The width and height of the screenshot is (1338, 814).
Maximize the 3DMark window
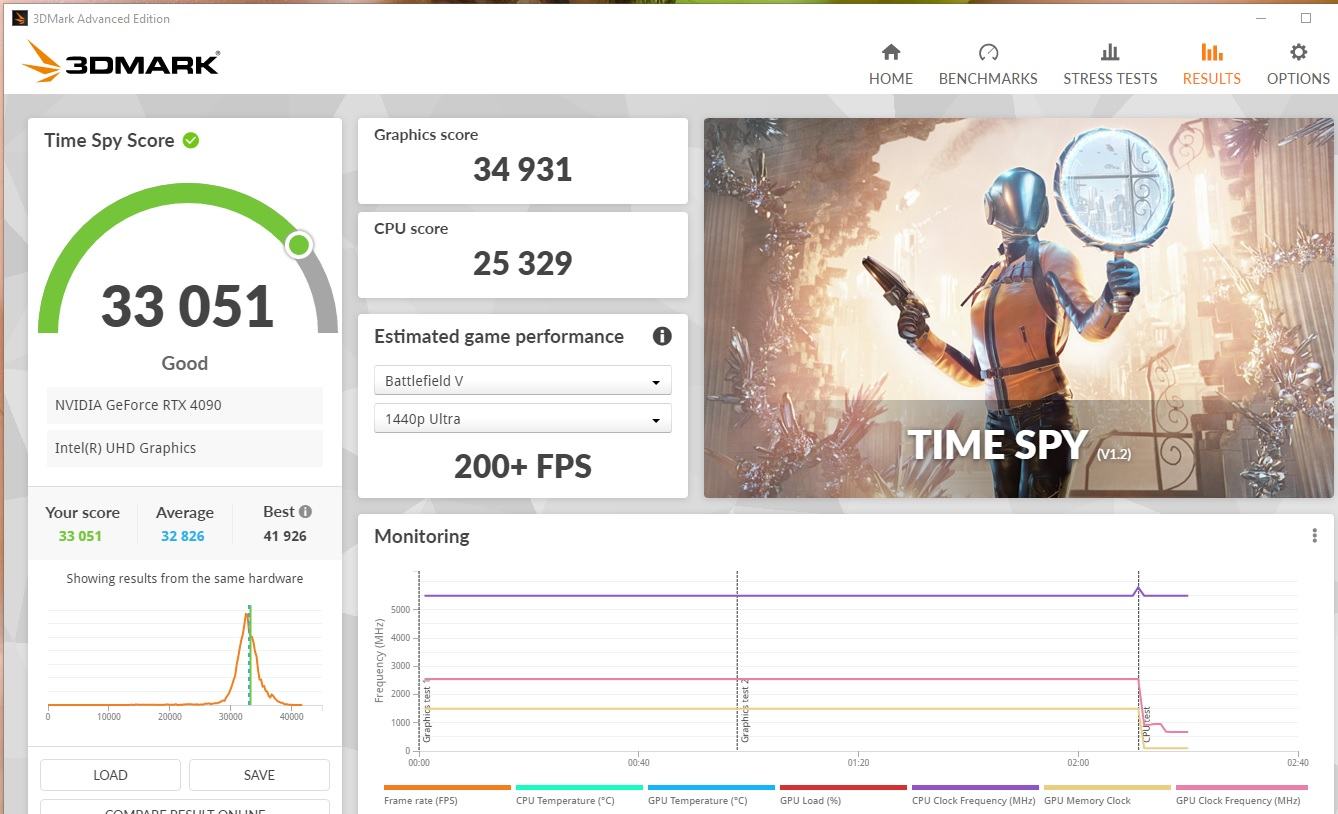tap(1305, 18)
